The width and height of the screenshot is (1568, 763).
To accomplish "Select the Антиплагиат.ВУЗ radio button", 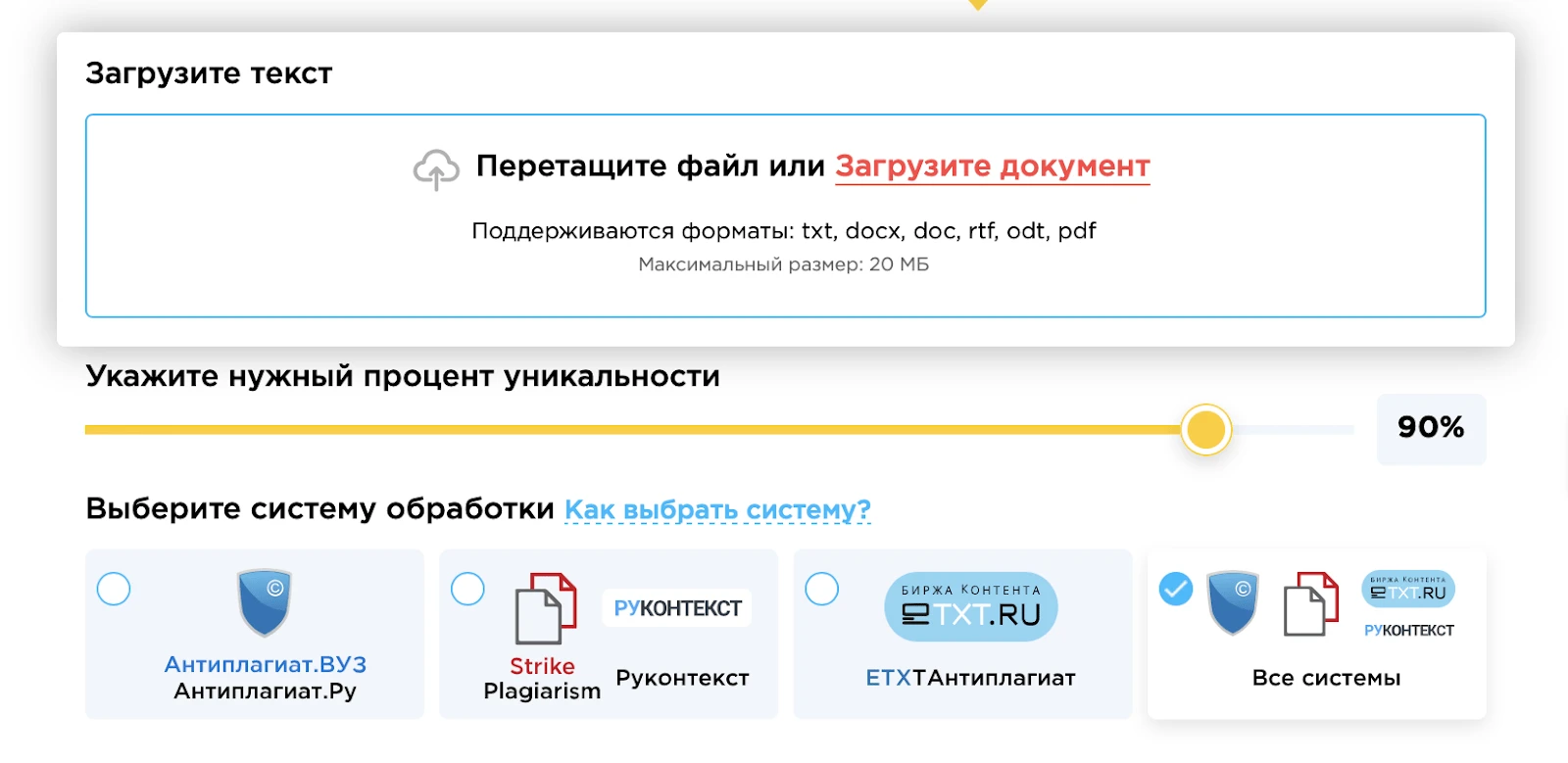I will [x=114, y=589].
